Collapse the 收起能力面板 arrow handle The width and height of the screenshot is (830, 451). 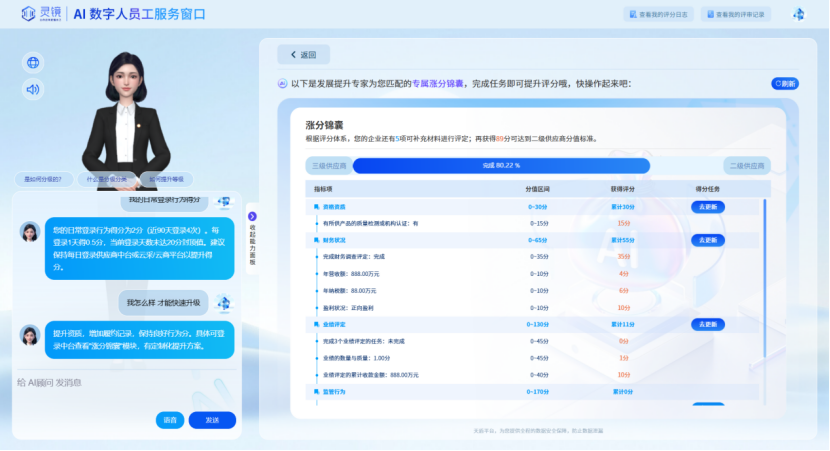252,217
